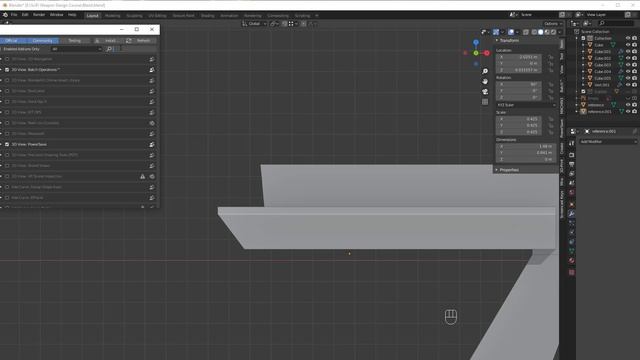This screenshot has width=640, height=360.
Task: Click the community icon on PowerSave row
Action: click(x=152, y=144)
